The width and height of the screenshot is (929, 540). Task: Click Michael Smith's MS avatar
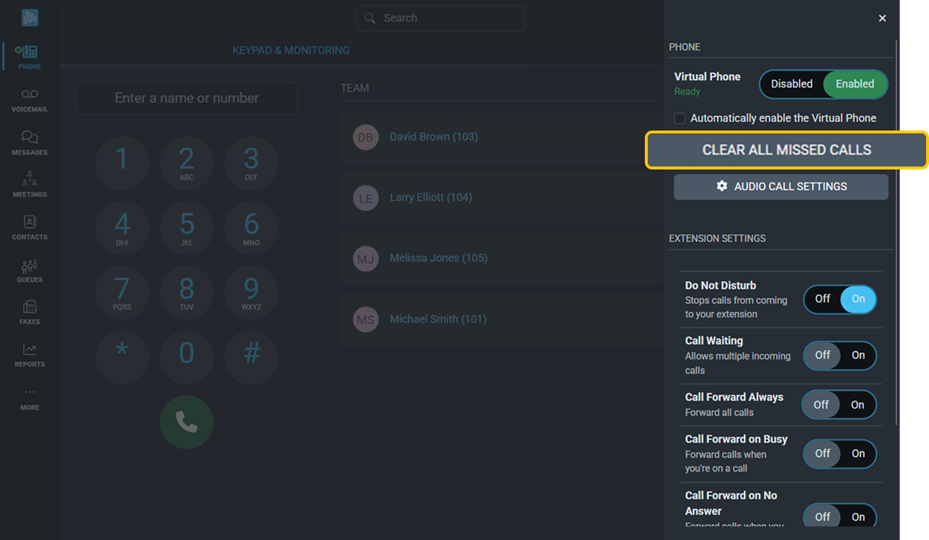point(366,319)
